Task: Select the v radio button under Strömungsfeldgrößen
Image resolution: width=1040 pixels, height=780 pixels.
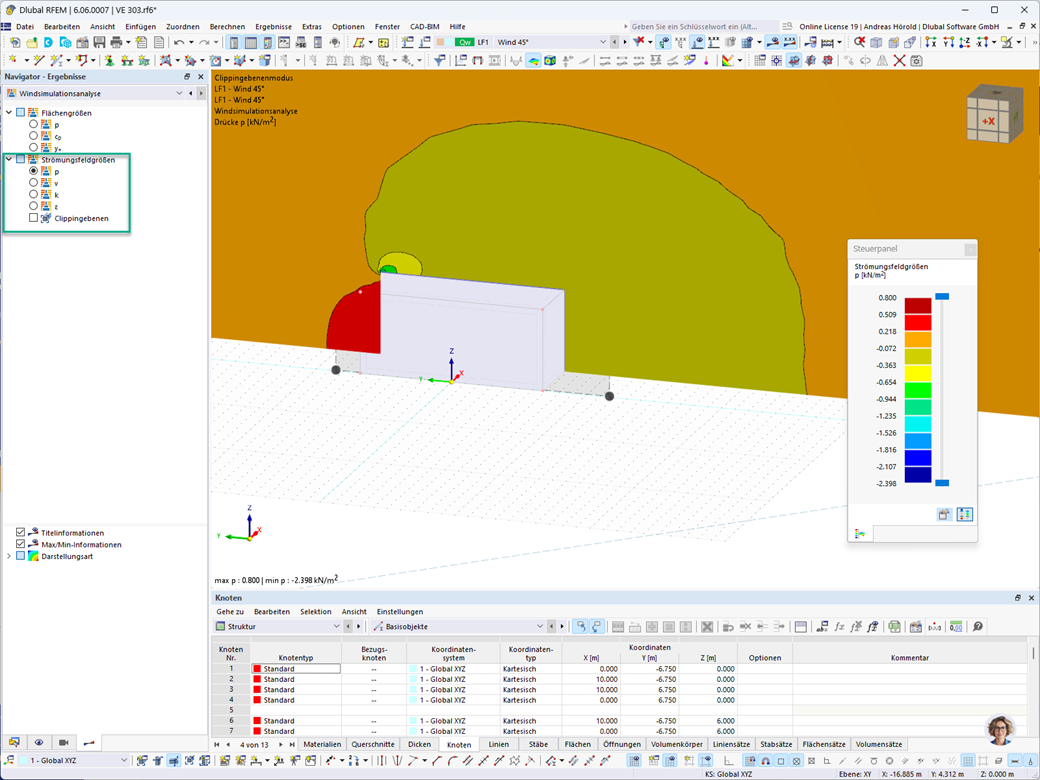Action: (x=33, y=182)
